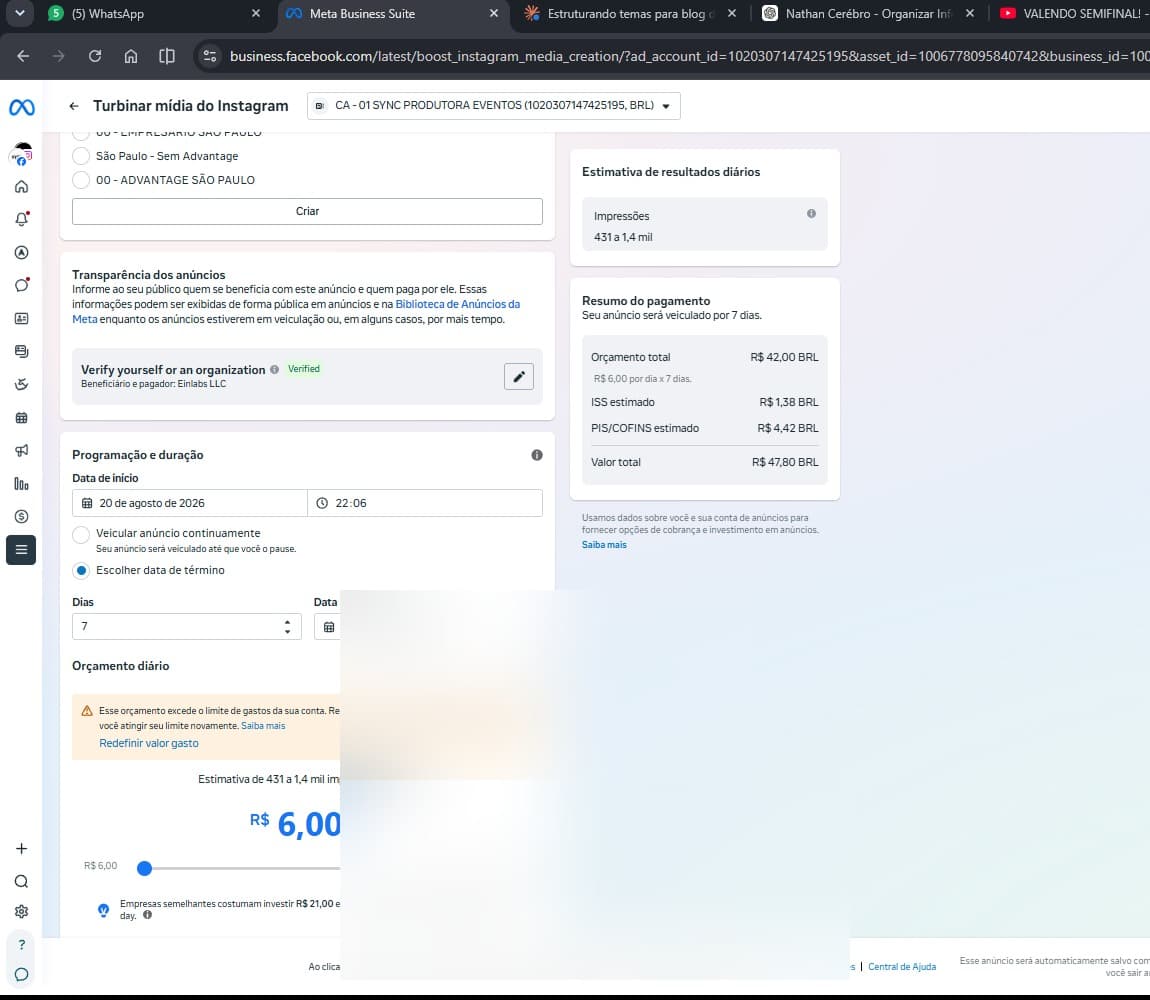
Task: Open the Content posts icon in sidebar
Action: (x=21, y=351)
